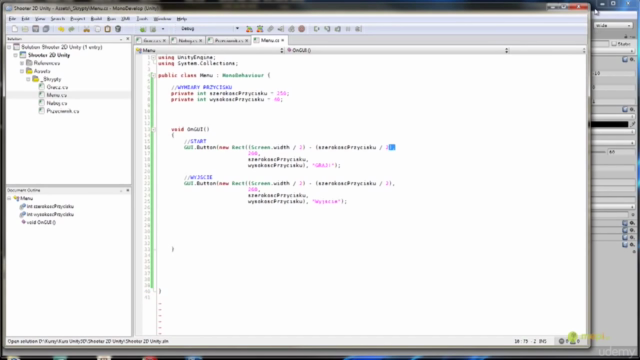The image size is (640, 360).
Task: Click the slider track in Unity inspector
Action: [599, 152]
